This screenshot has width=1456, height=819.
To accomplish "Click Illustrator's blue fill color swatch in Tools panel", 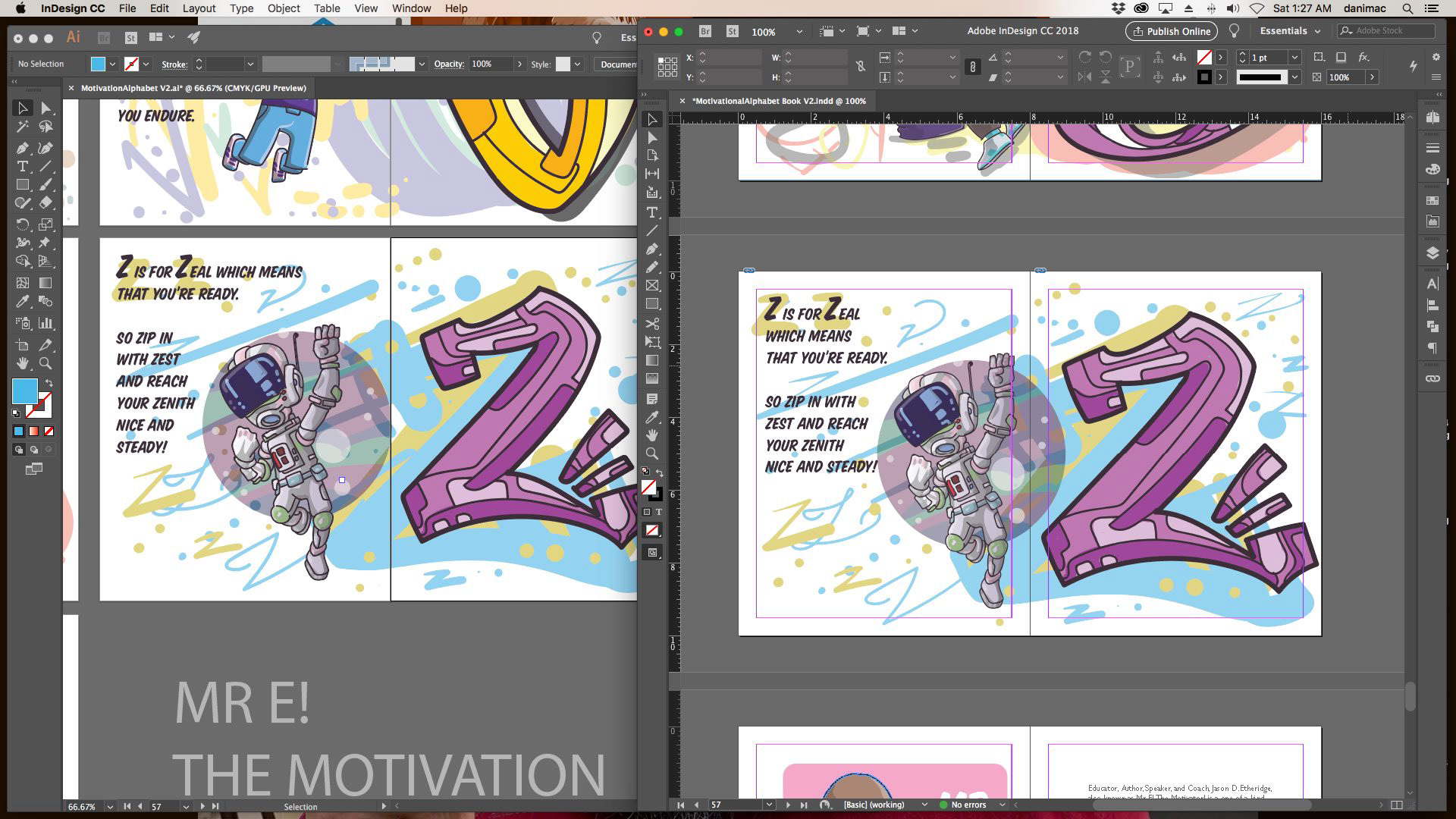I will click(24, 391).
